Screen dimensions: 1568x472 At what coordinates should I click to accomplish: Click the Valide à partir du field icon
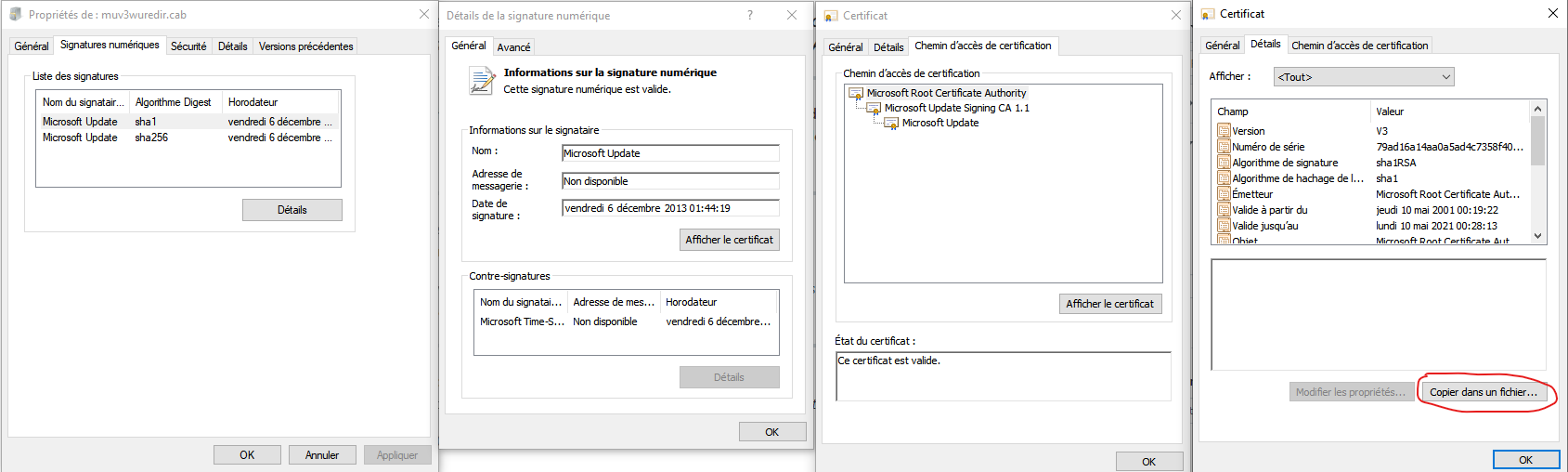[x=1224, y=210]
